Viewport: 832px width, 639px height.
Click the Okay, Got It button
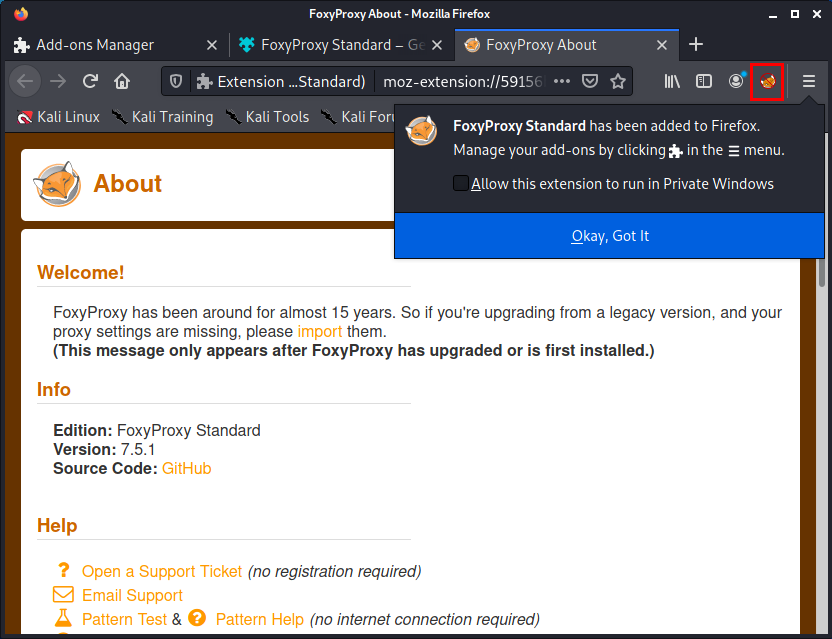[x=610, y=236]
